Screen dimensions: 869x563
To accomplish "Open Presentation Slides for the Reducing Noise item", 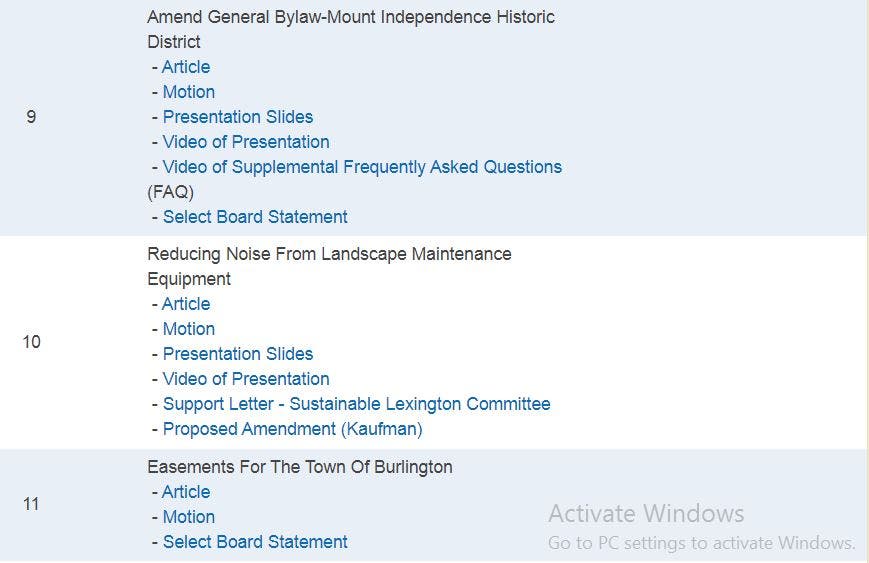I will click(238, 354).
